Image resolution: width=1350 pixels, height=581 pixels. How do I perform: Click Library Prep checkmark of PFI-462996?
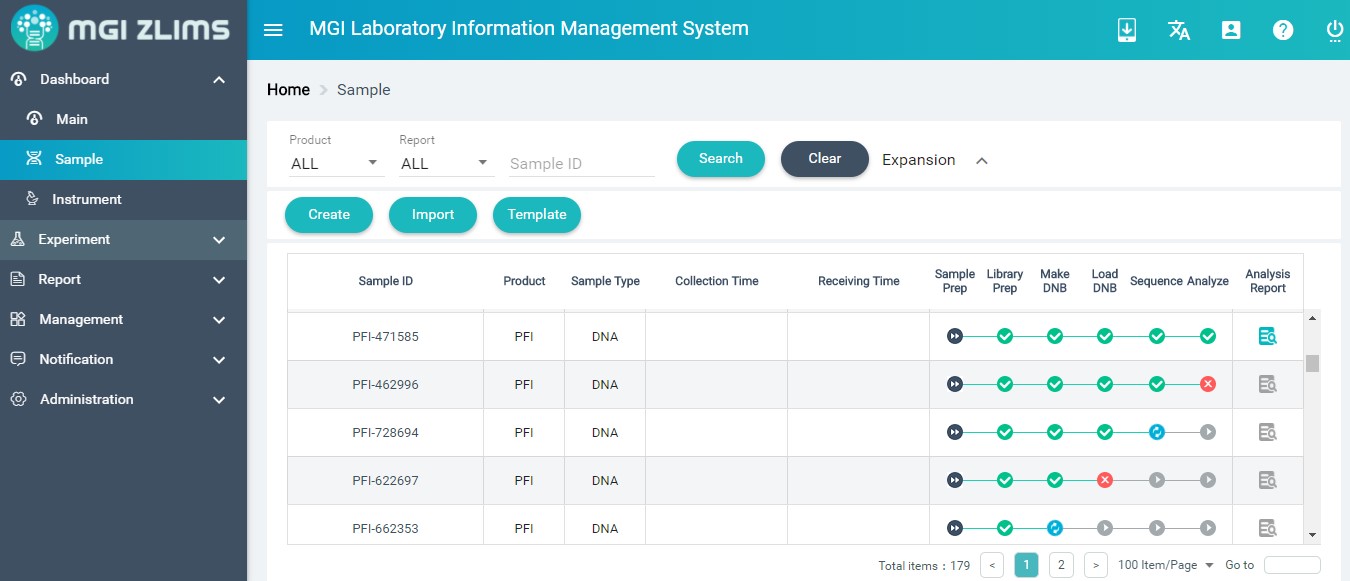(x=1005, y=384)
